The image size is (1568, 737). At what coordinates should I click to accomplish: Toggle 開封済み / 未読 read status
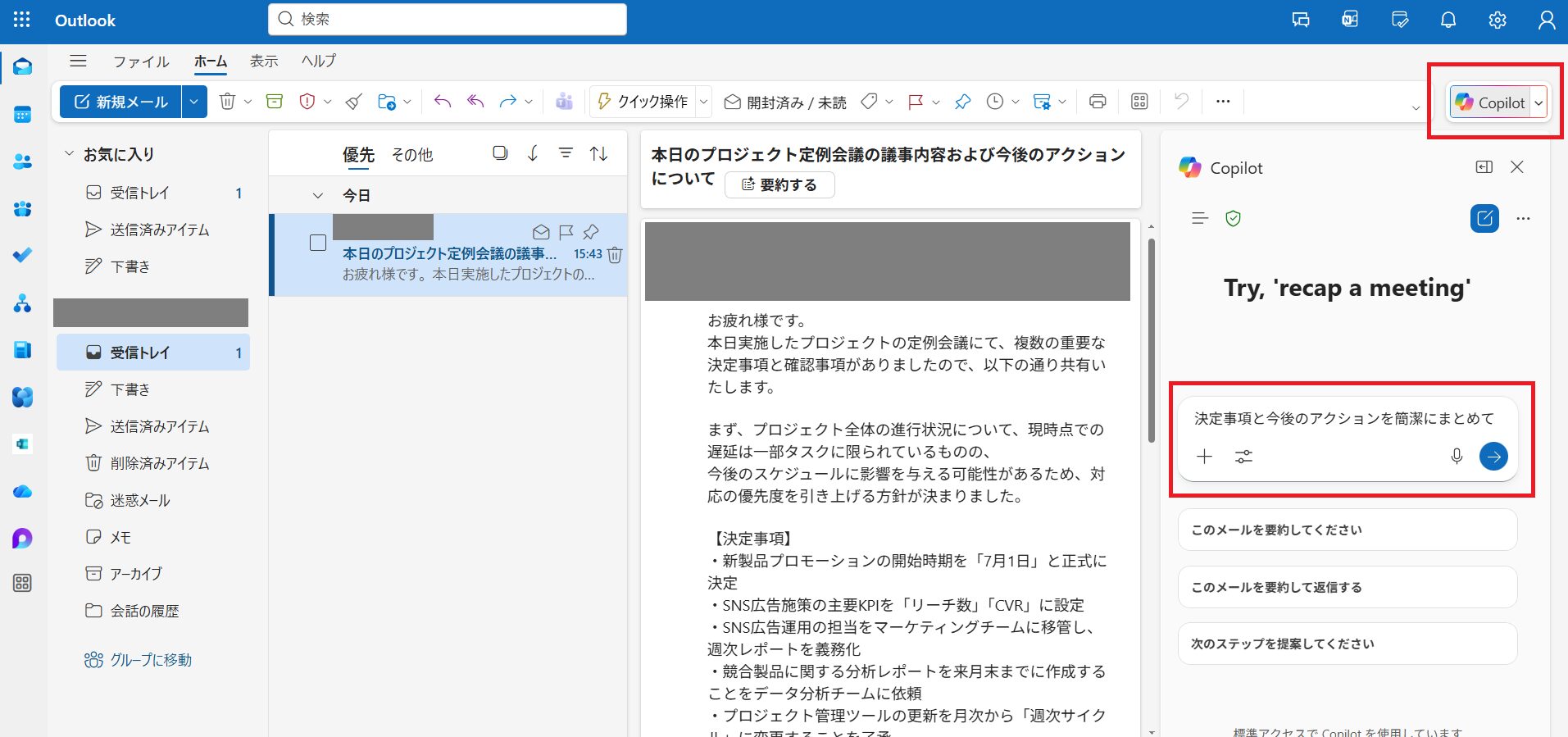tap(785, 102)
